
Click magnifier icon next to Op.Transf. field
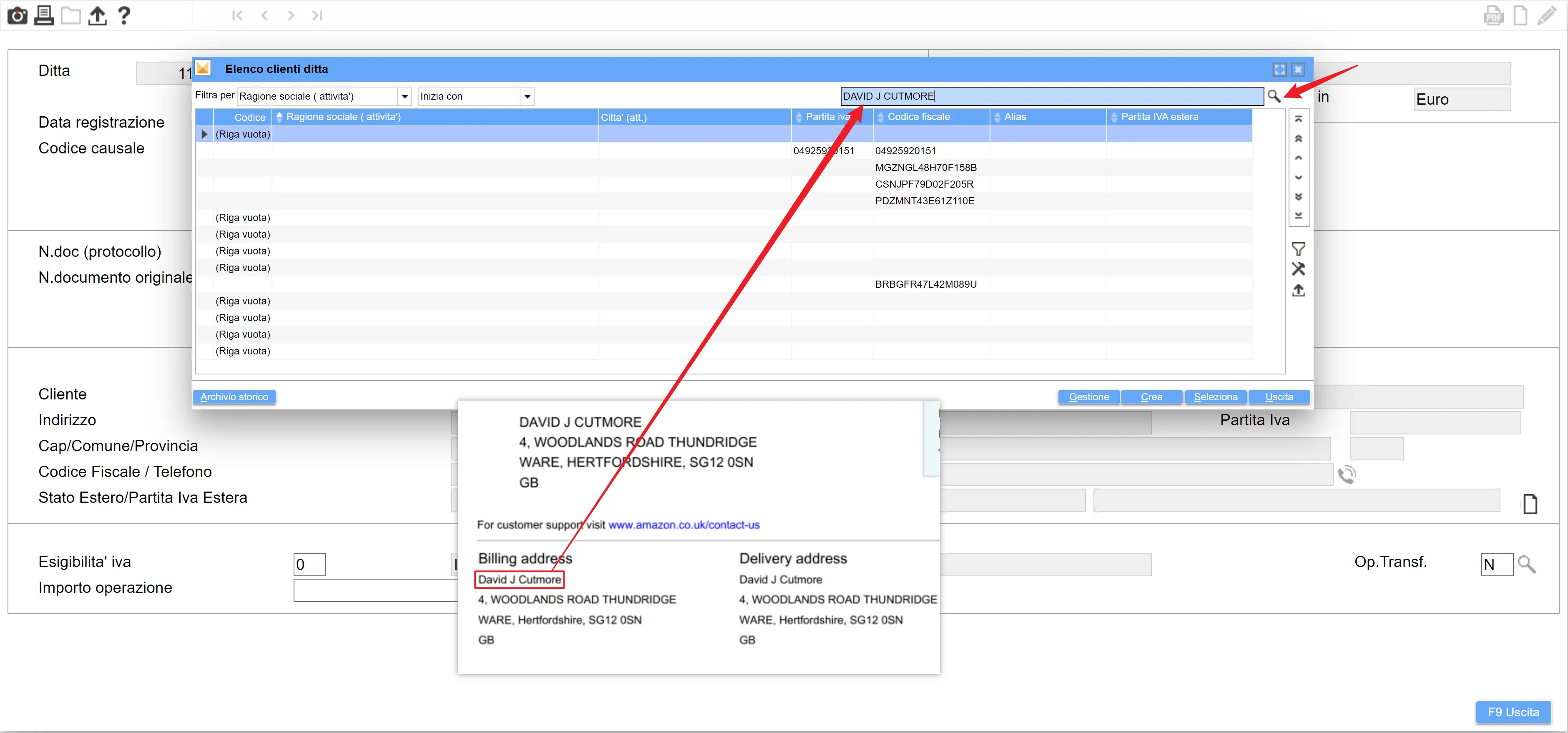1527,565
